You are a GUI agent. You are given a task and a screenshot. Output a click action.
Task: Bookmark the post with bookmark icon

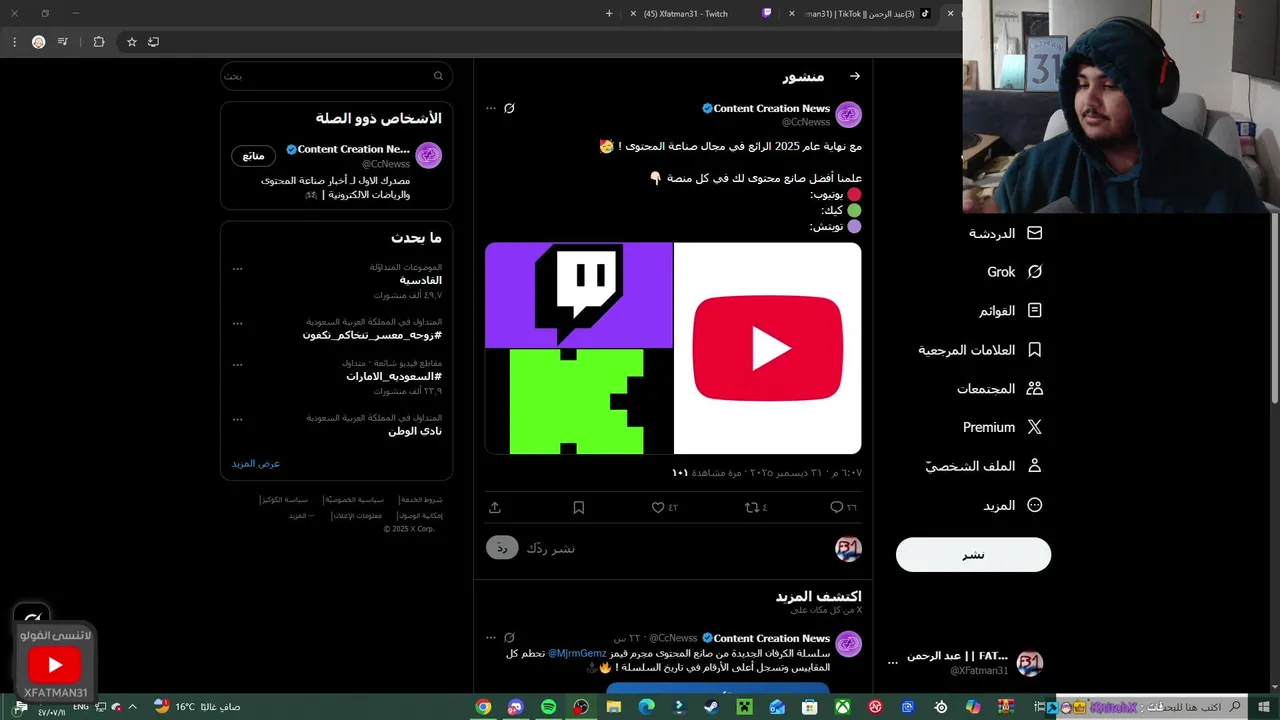click(578, 507)
